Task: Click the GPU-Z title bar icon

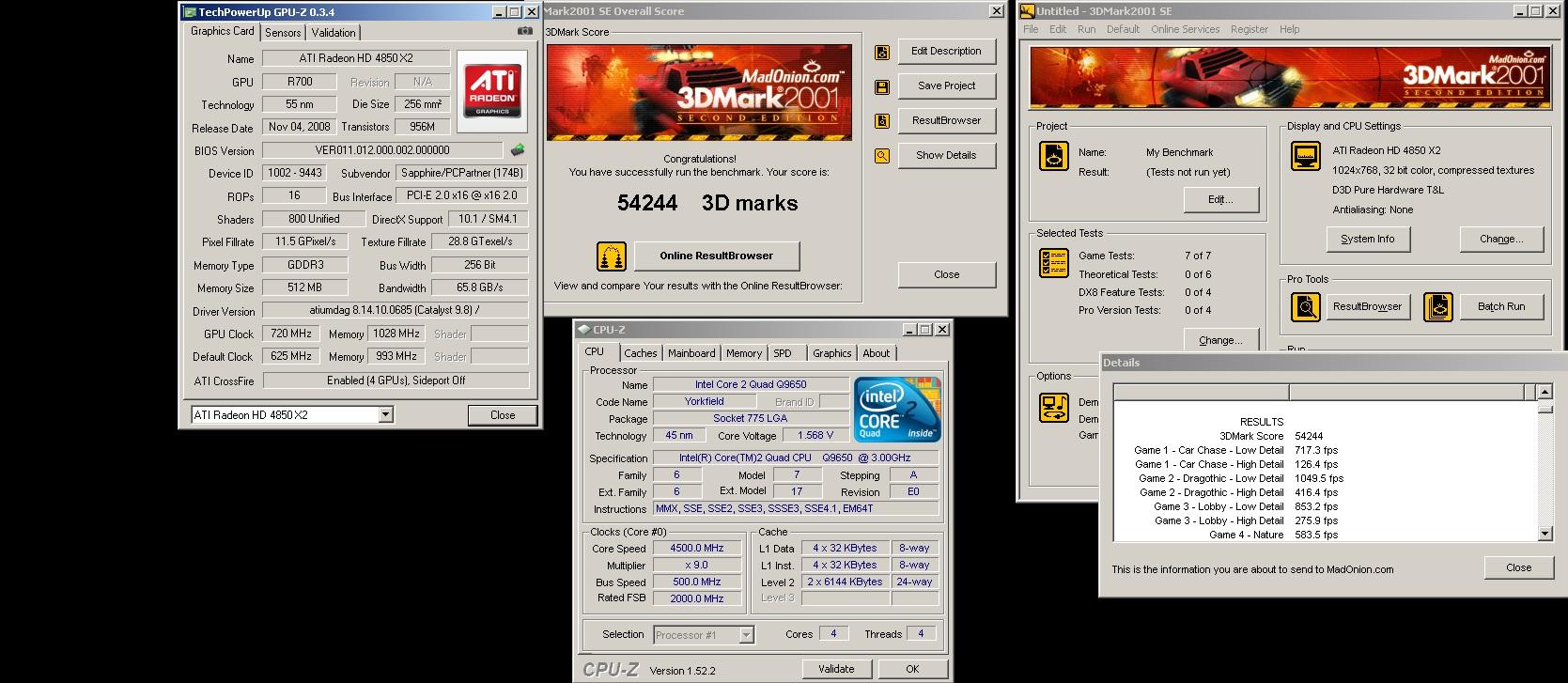Action: pyautogui.click(x=189, y=12)
